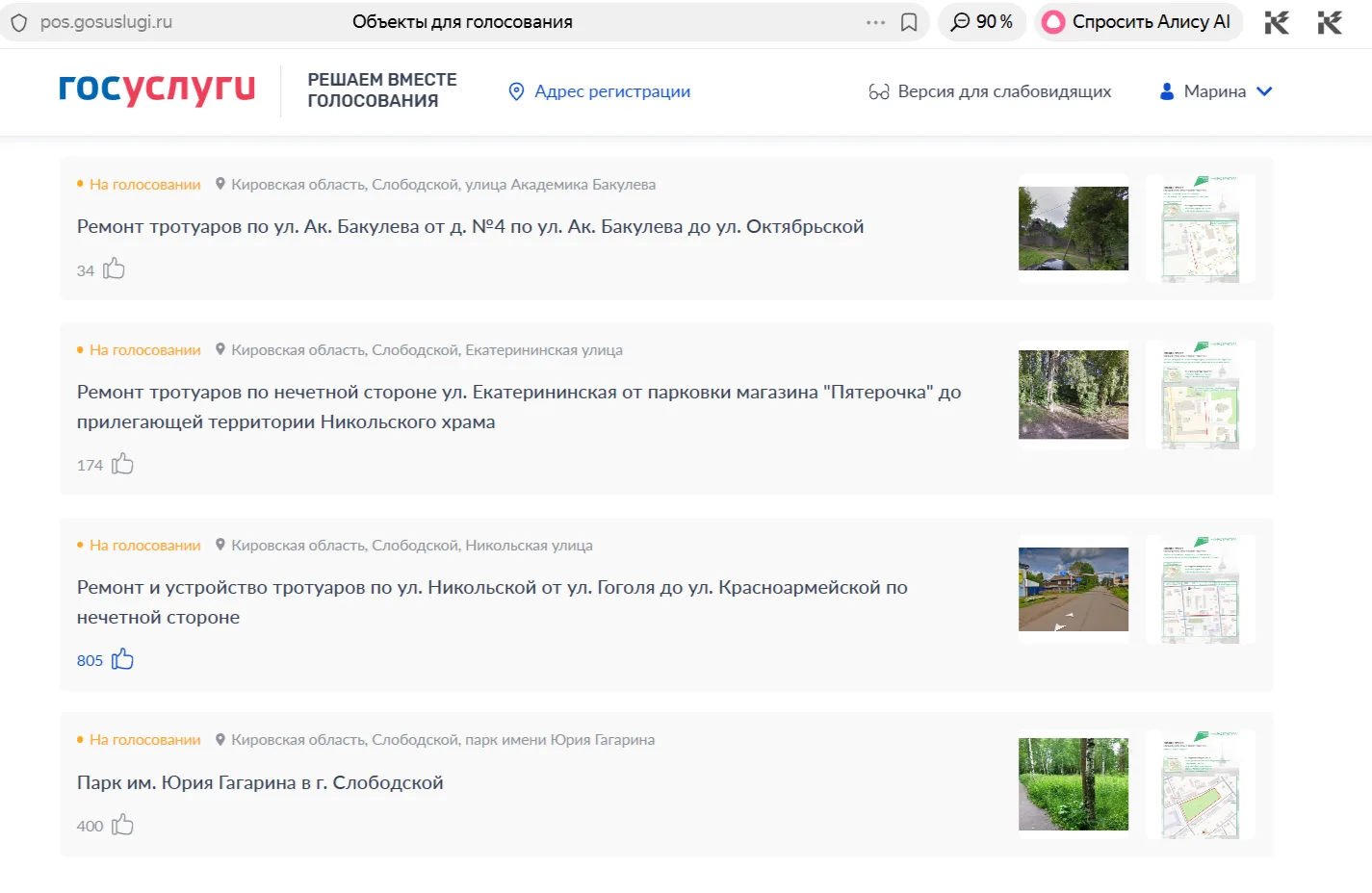Click the glasses icon for accessibility version

pyautogui.click(x=879, y=91)
